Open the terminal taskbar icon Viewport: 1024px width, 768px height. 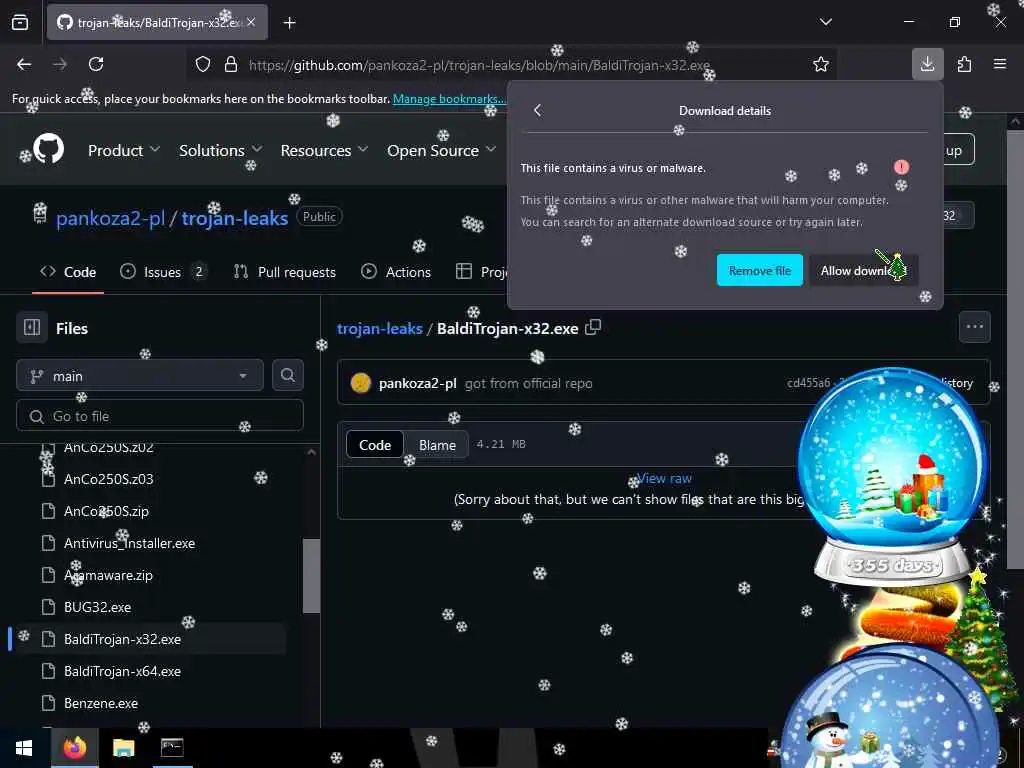[172, 748]
